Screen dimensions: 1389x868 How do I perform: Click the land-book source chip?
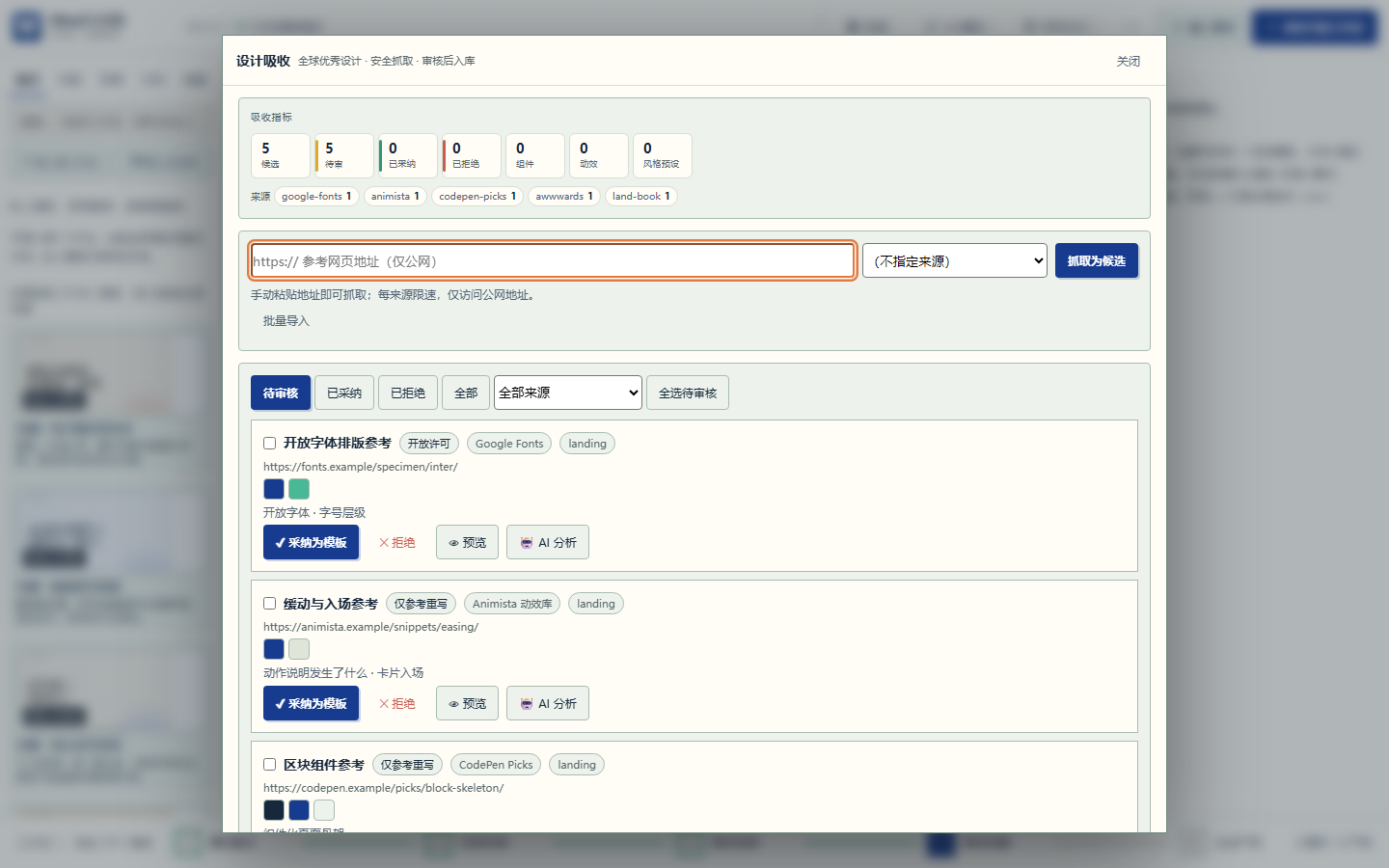coord(641,196)
